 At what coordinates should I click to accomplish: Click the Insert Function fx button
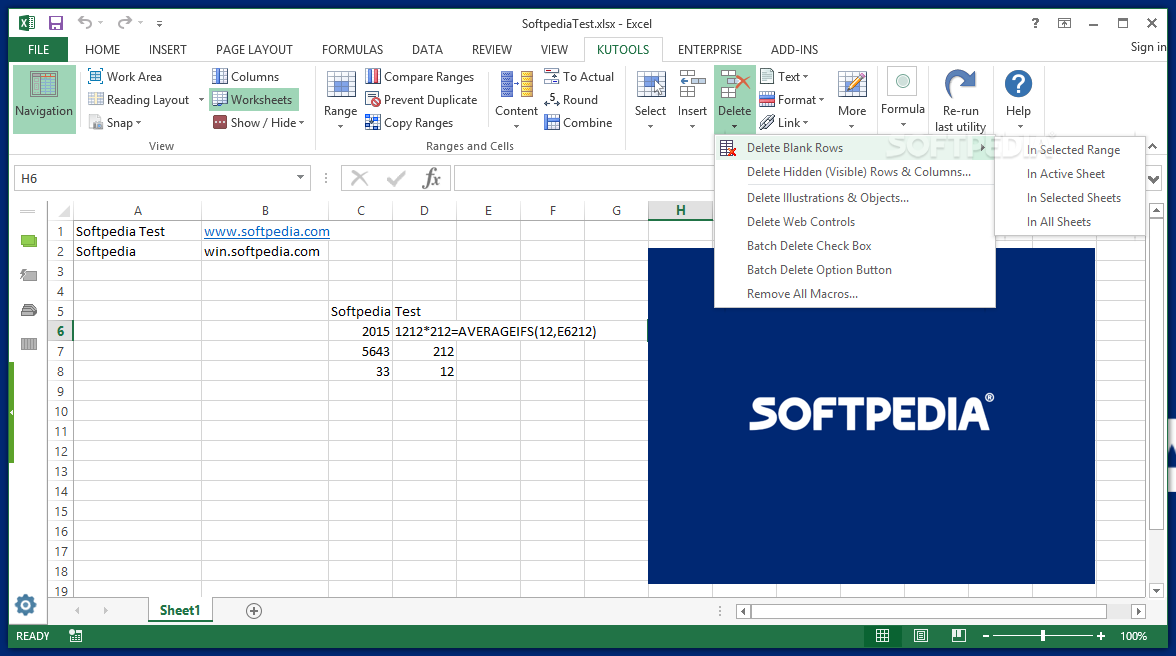coord(431,178)
